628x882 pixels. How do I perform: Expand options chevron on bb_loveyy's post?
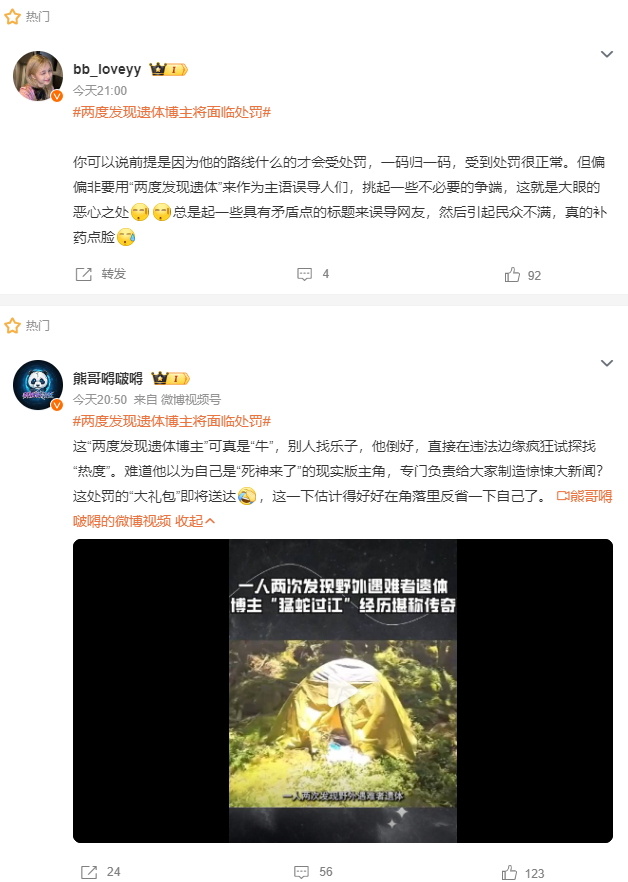pos(607,54)
